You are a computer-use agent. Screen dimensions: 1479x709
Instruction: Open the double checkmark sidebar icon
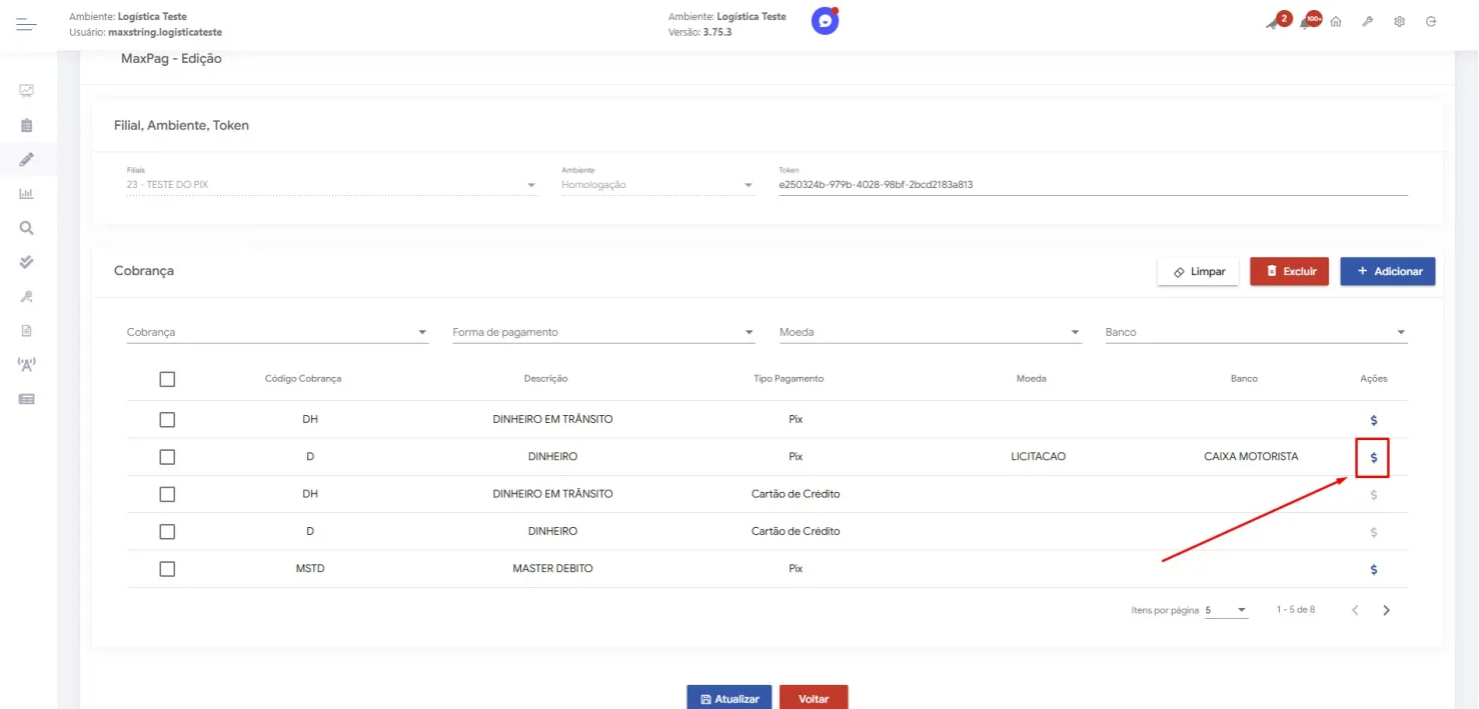click(x=27, y=262)
